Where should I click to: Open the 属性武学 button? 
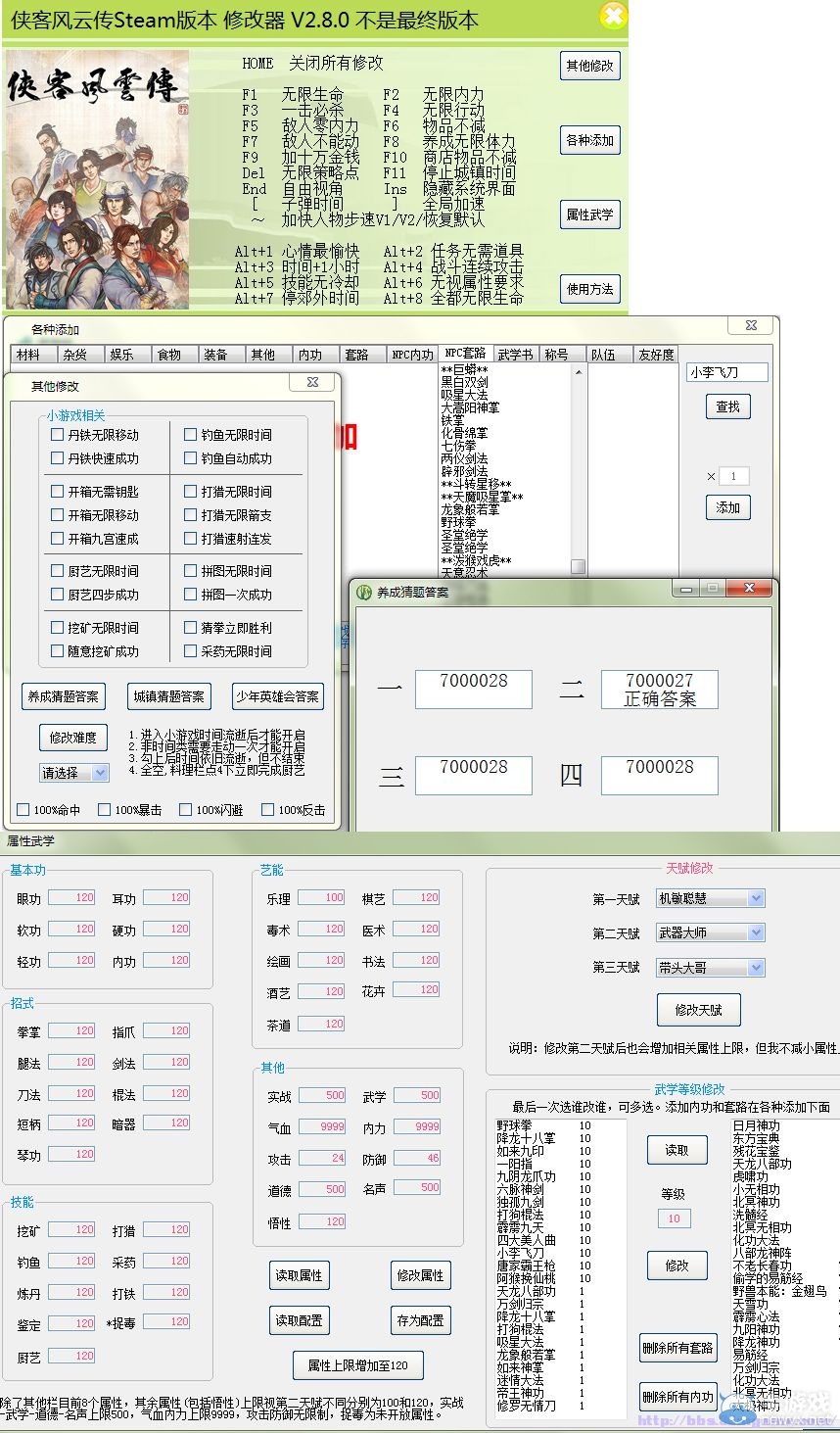click(x=590, y=215)
